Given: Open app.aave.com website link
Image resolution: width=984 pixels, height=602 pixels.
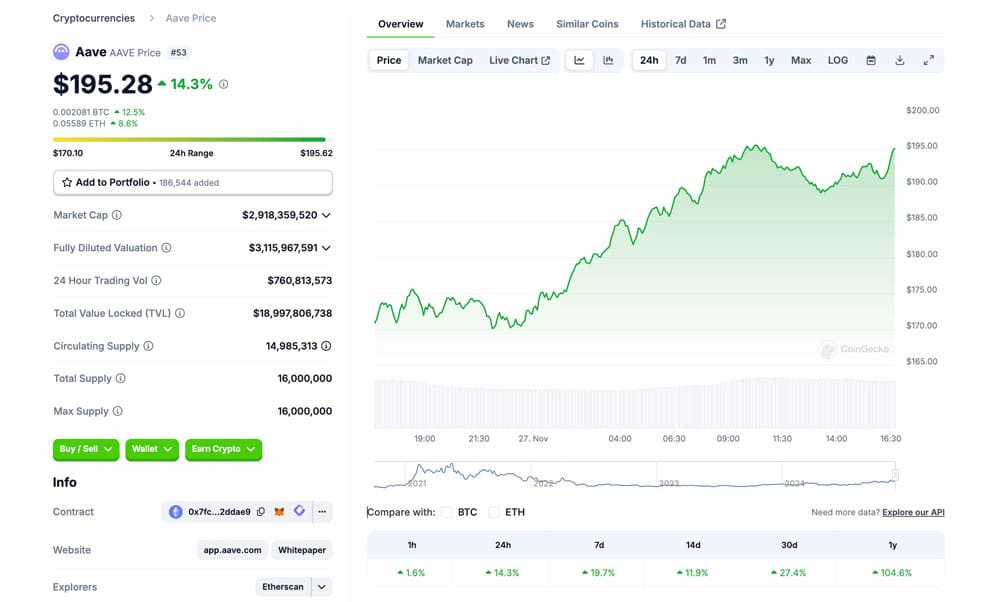Looking at the screenshot, I should (232, 550).
